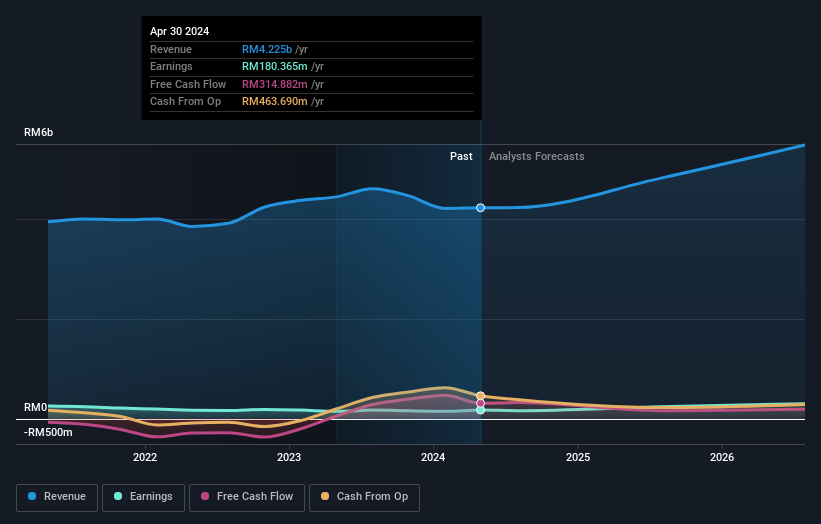This screenshot has height=524, width=821.
Task: Toggle the Earnings legend series
Action: 143,497
